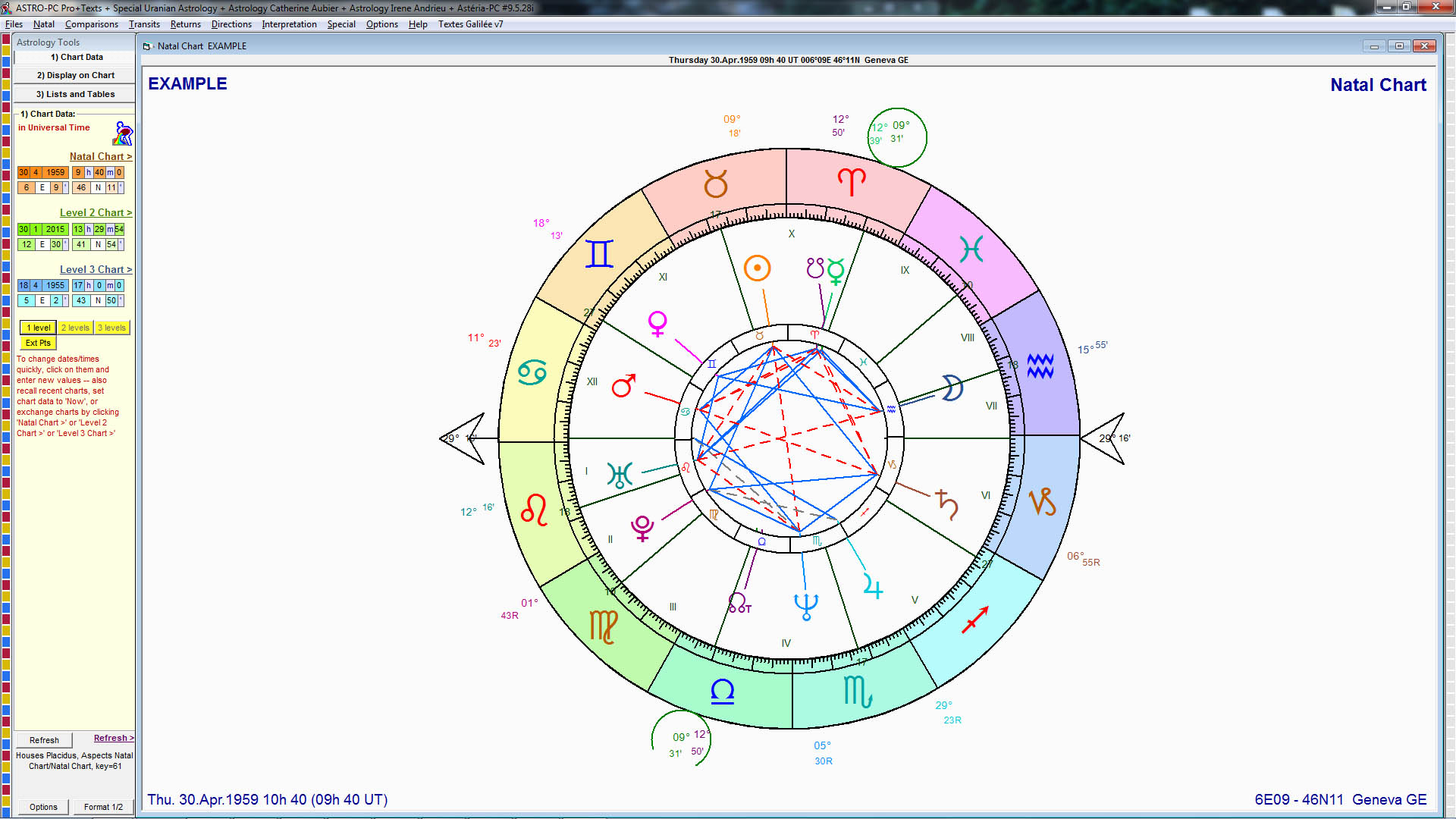Viewport: 1456px width, 819px height.
Task: Click the Level 2 chart hour field 13
Action: (78, 229)
